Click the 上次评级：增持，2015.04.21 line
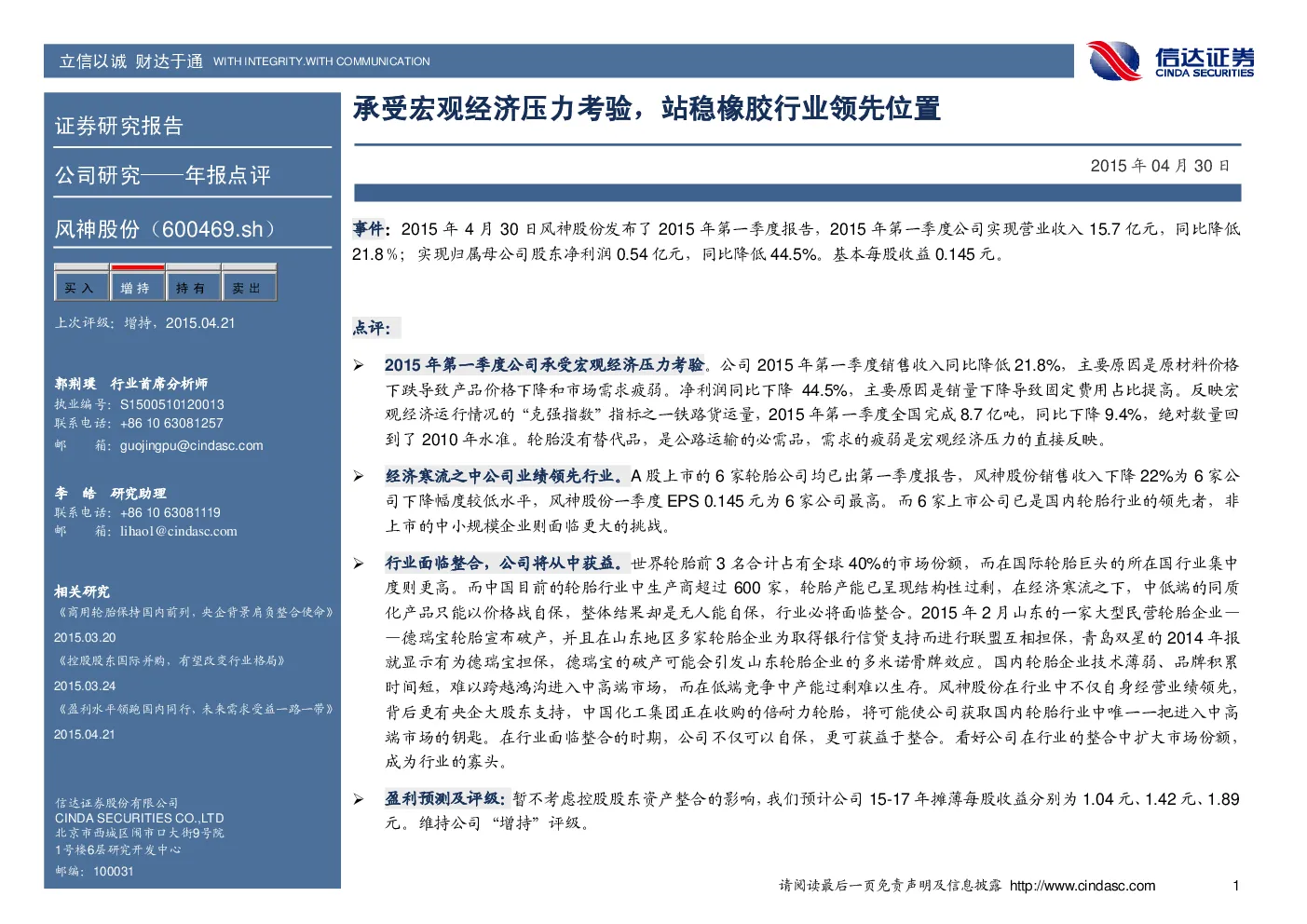1307x924 pixels. tap(144, 323)
